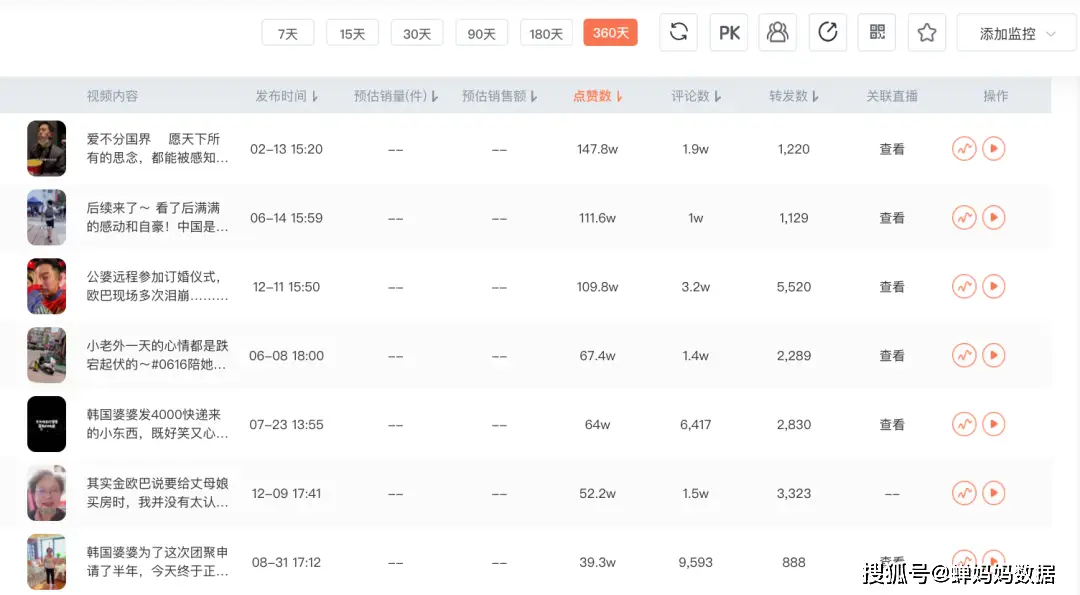
Task: Open thumbnail of 小老外一天的心情 video
Action: coord(46,355)
